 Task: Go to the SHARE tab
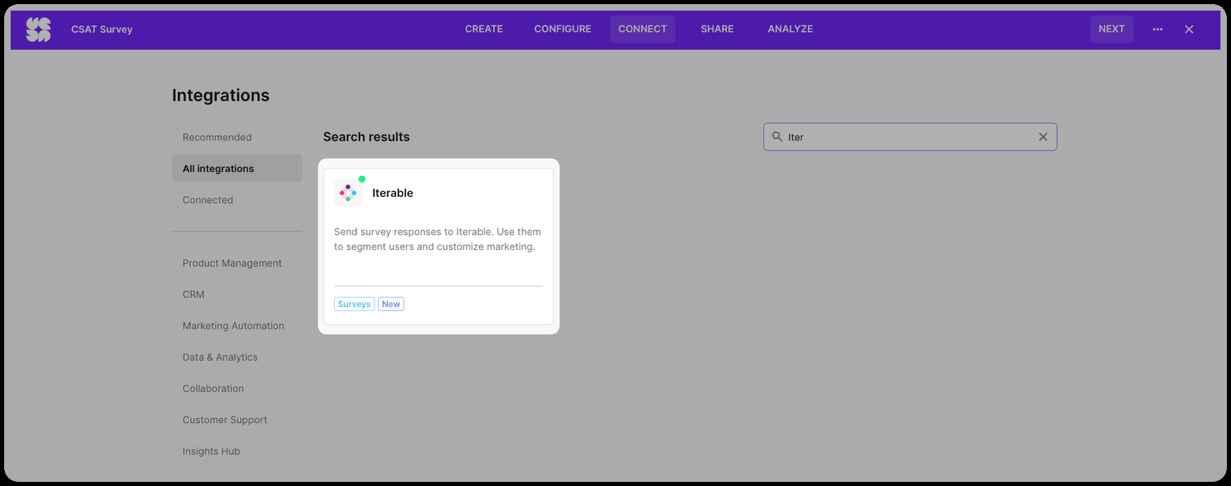(x=717, y=29)
